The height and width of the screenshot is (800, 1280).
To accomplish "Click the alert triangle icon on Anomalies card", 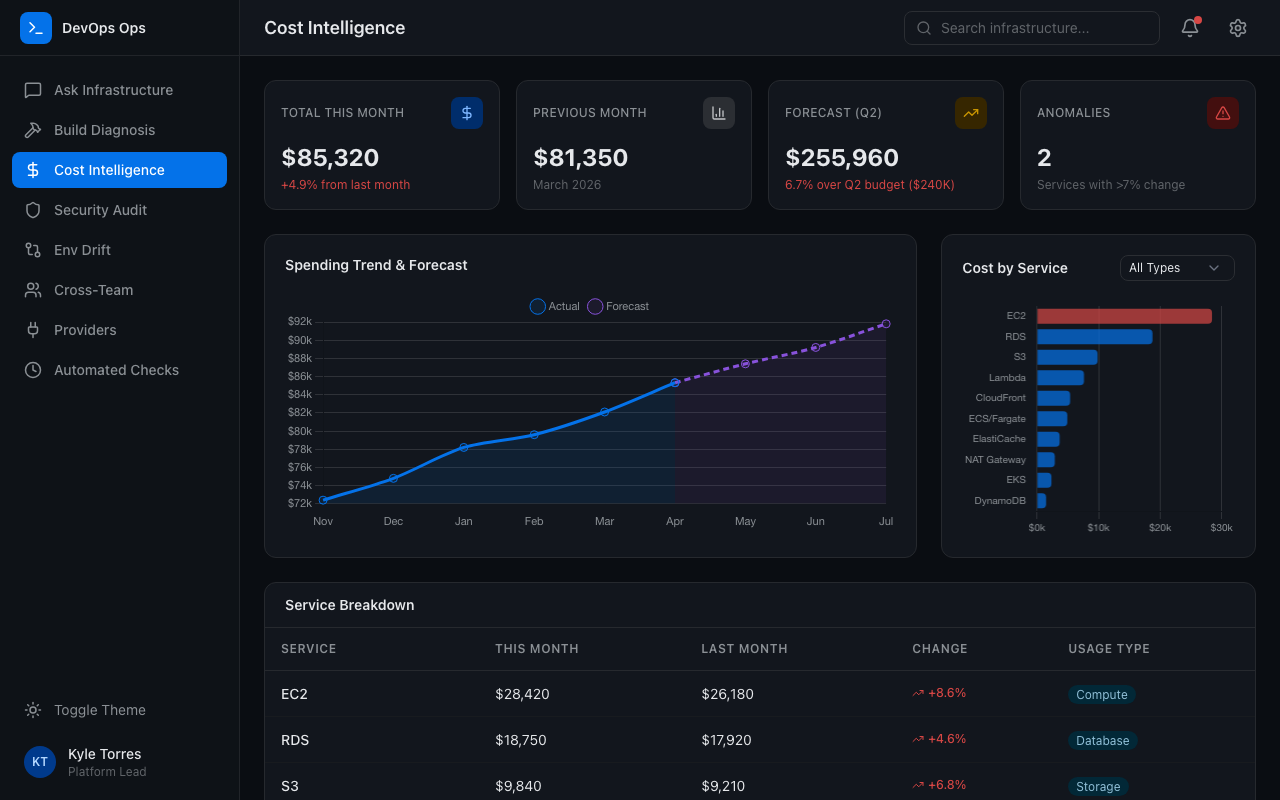I will 1222,113.
